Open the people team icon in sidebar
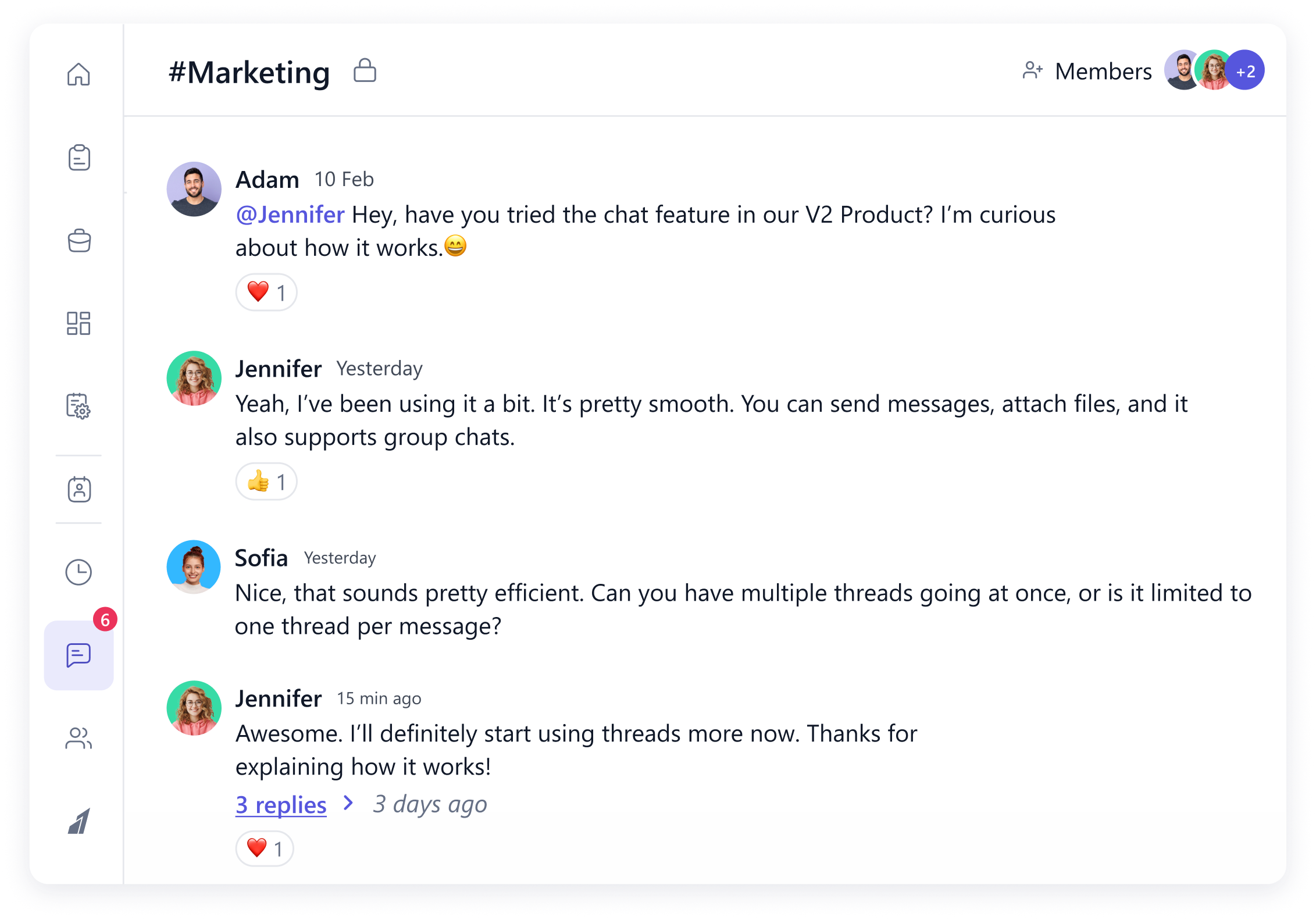1316x920 pixels. pyautogui.click(x=79, y=739)
